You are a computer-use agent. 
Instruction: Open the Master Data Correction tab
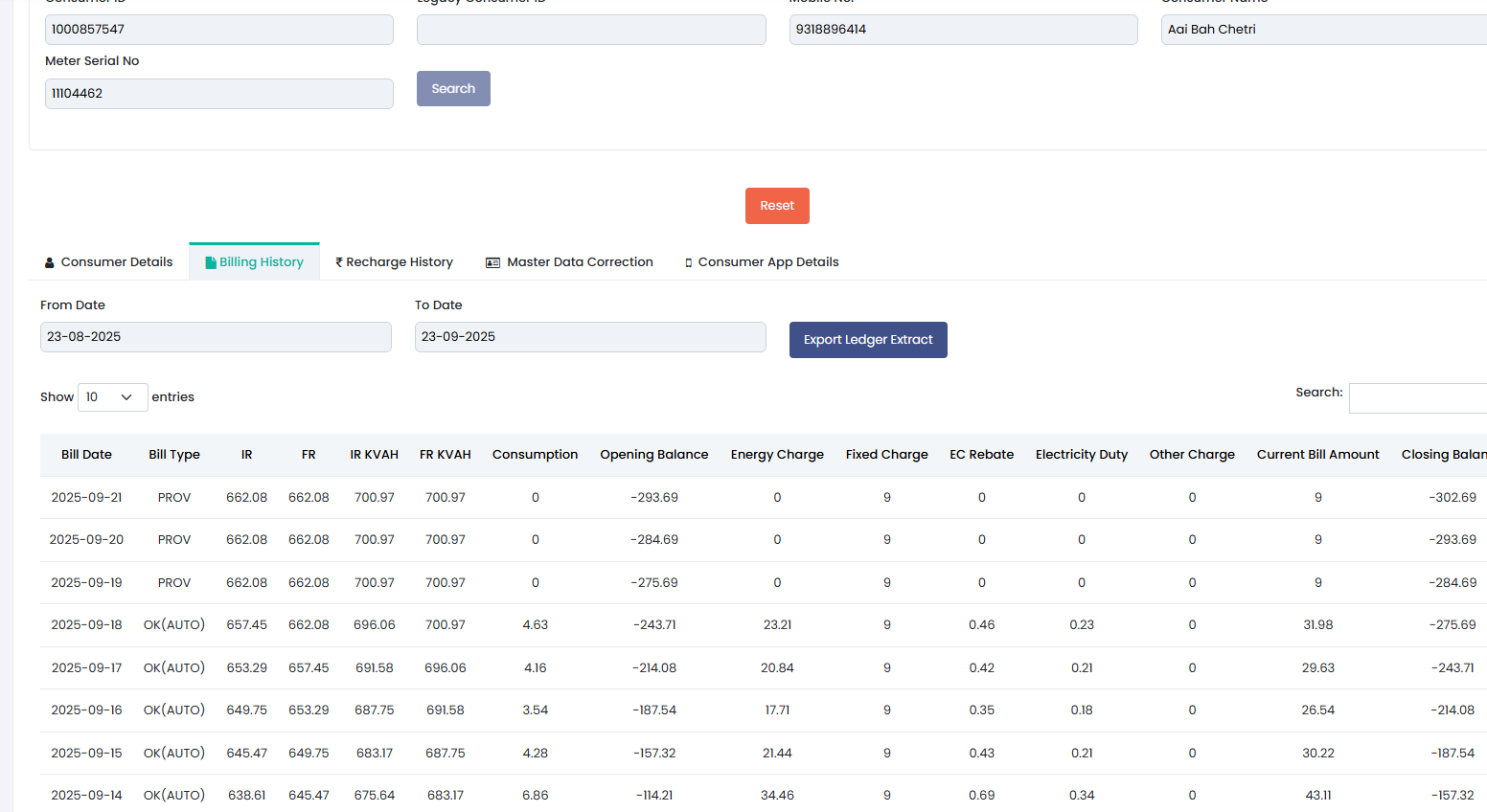tap(579, 262)
